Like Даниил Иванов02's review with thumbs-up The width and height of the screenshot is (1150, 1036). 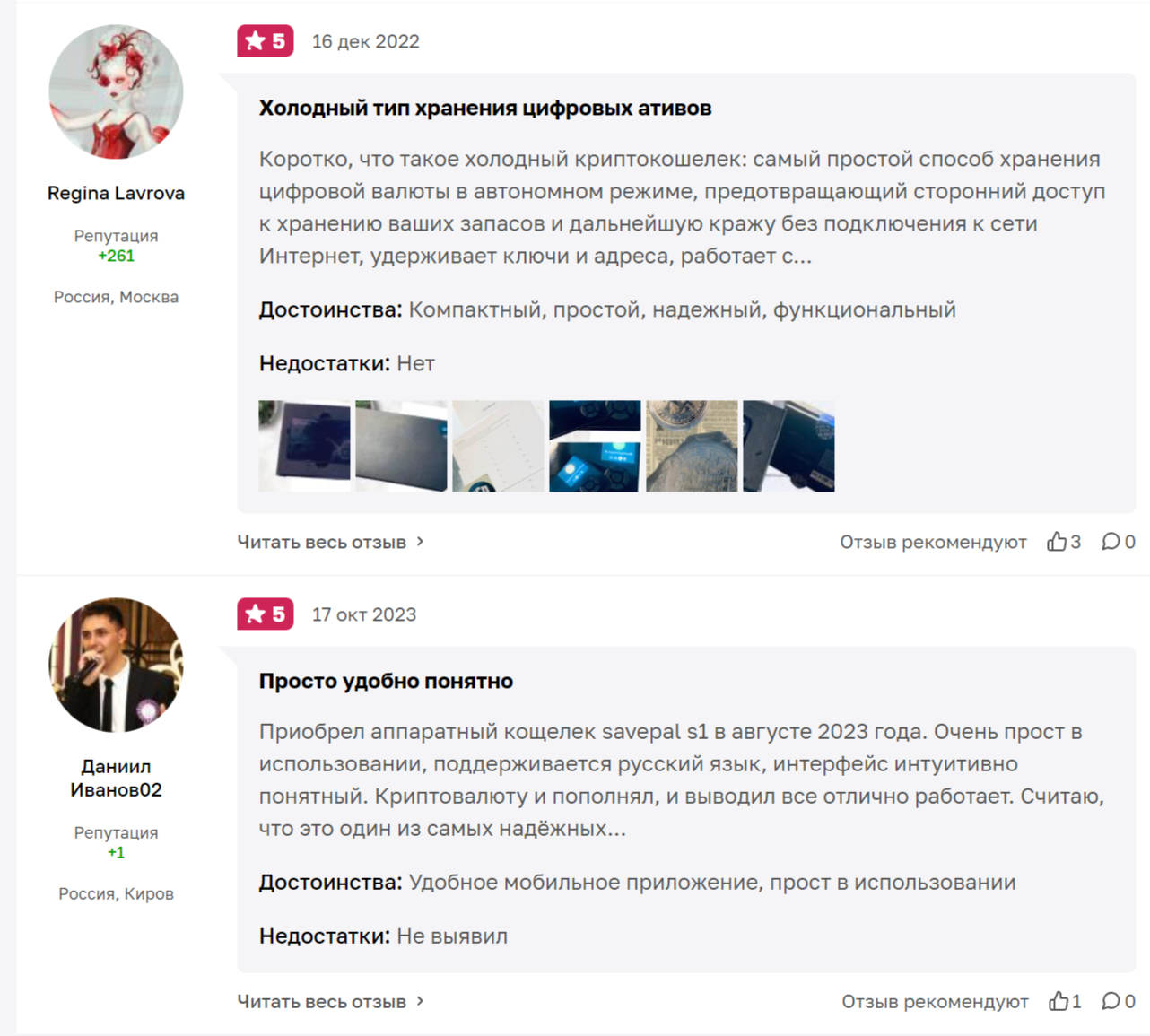coord(1059,1001)
